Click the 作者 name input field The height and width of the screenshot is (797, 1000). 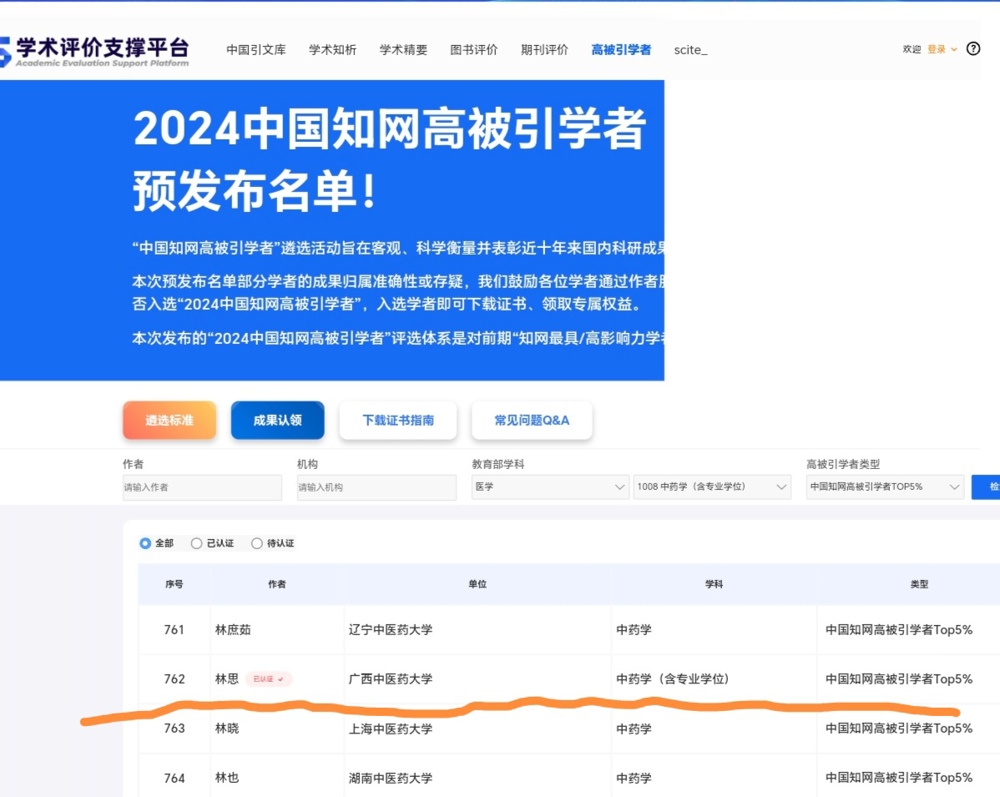click(x=202, y=487)
